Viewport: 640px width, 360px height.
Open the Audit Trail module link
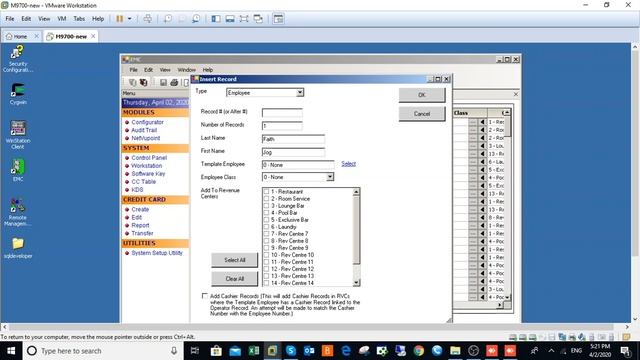click(144, 130)
